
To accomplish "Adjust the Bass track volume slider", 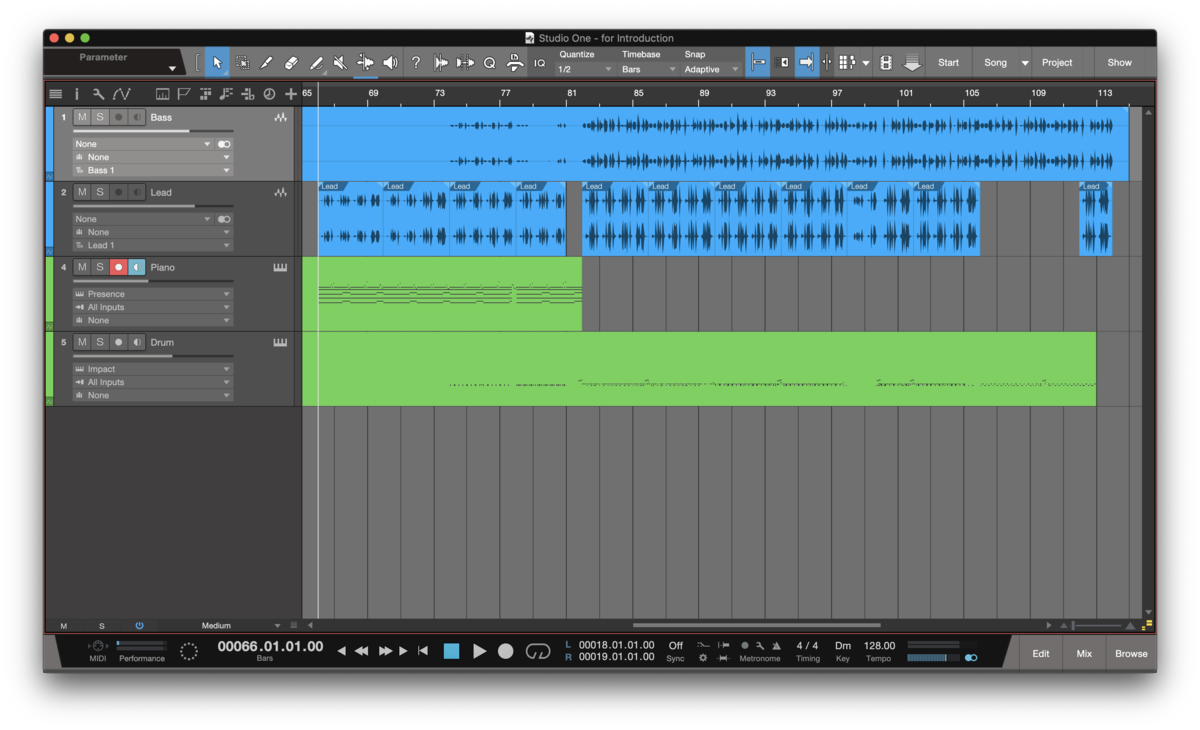I will coord(153,131).
